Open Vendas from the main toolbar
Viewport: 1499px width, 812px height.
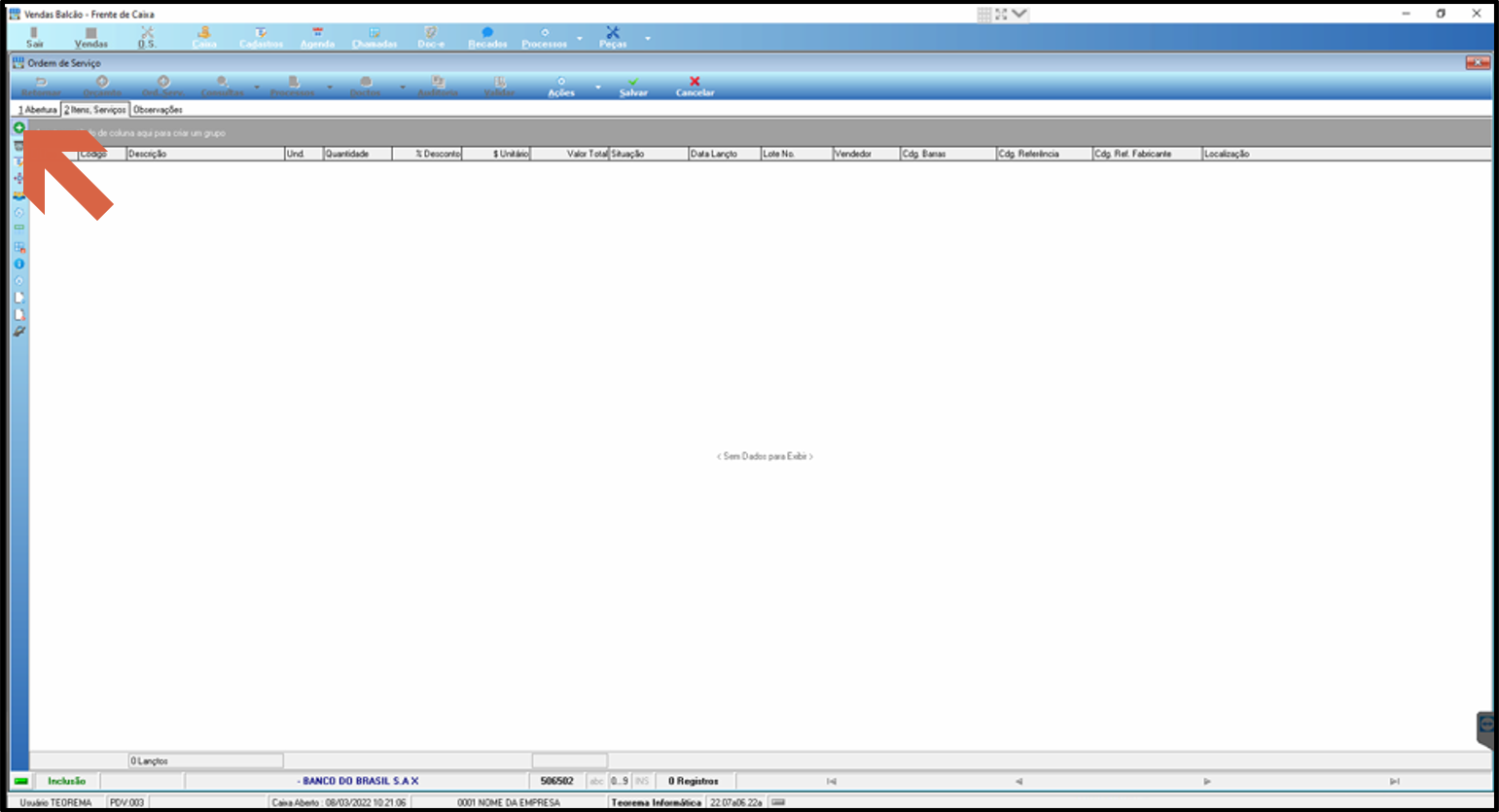tap(91, 37)
